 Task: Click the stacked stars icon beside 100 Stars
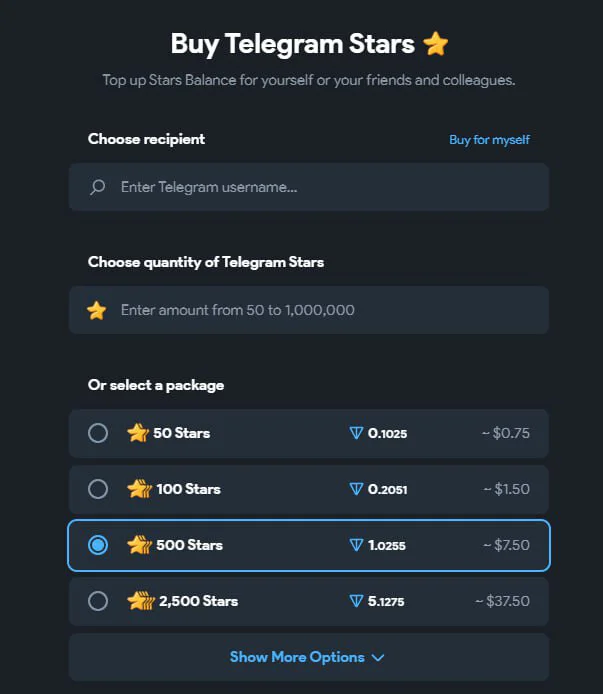coord(139,489)
